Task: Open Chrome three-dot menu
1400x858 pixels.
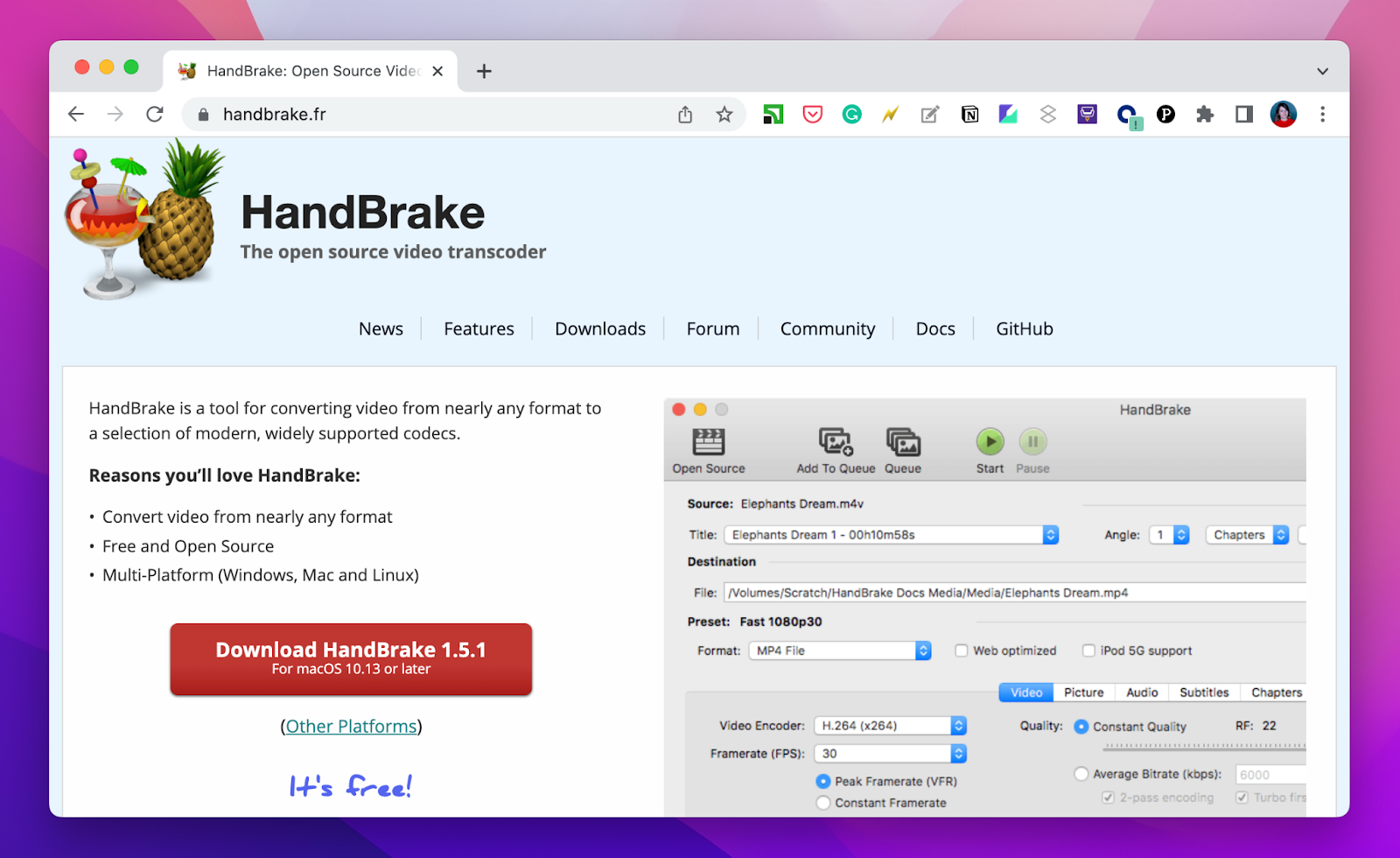Action: 1323,114
